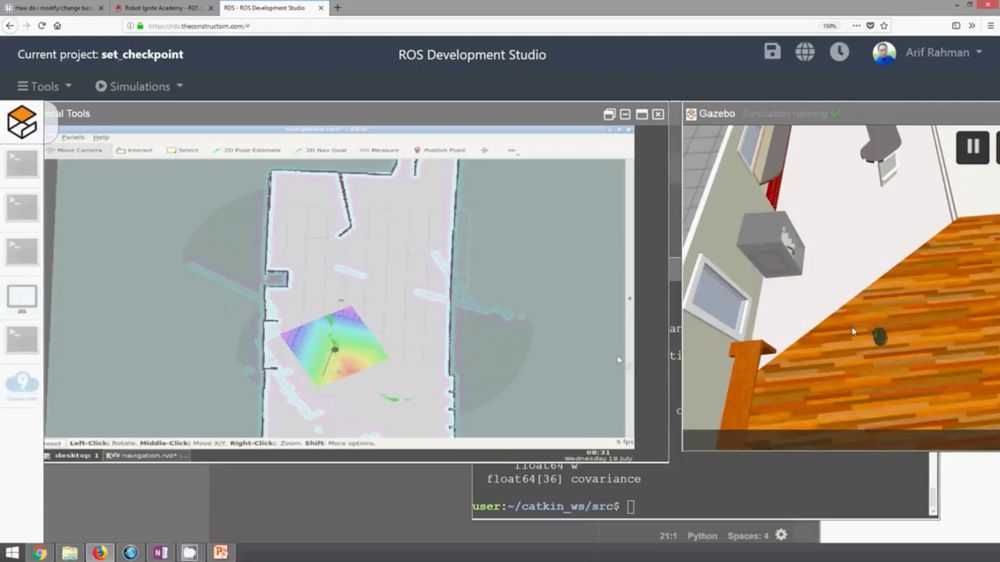Toggle the browser sidebar view icon

[x=956, y=26]
